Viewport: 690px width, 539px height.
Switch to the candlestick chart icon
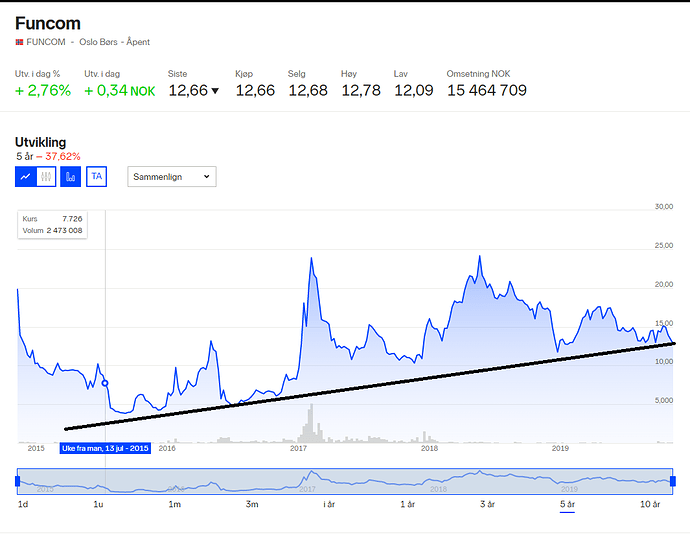46,176
